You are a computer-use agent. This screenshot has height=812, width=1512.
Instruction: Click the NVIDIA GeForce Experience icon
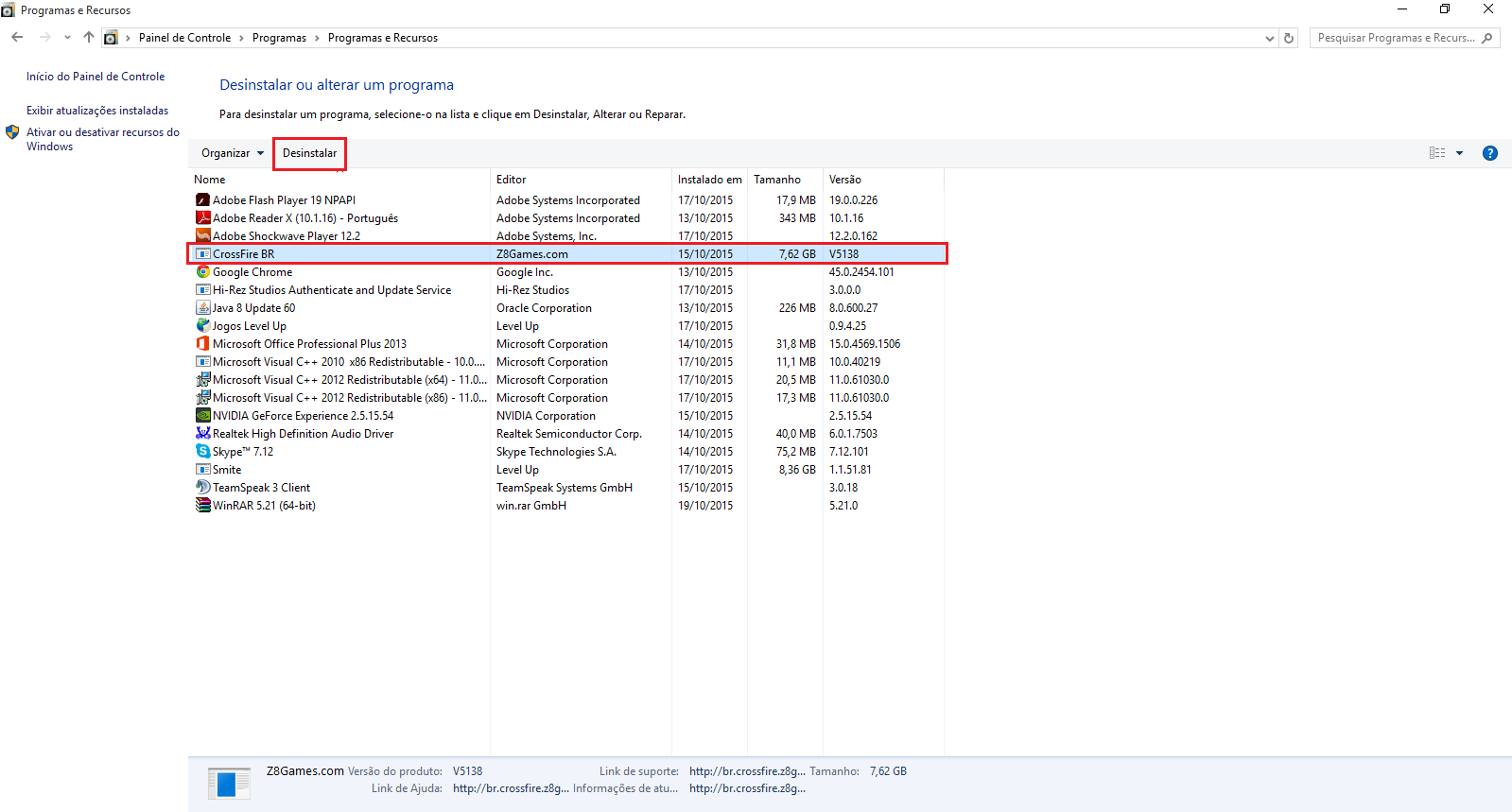point(202,416)
